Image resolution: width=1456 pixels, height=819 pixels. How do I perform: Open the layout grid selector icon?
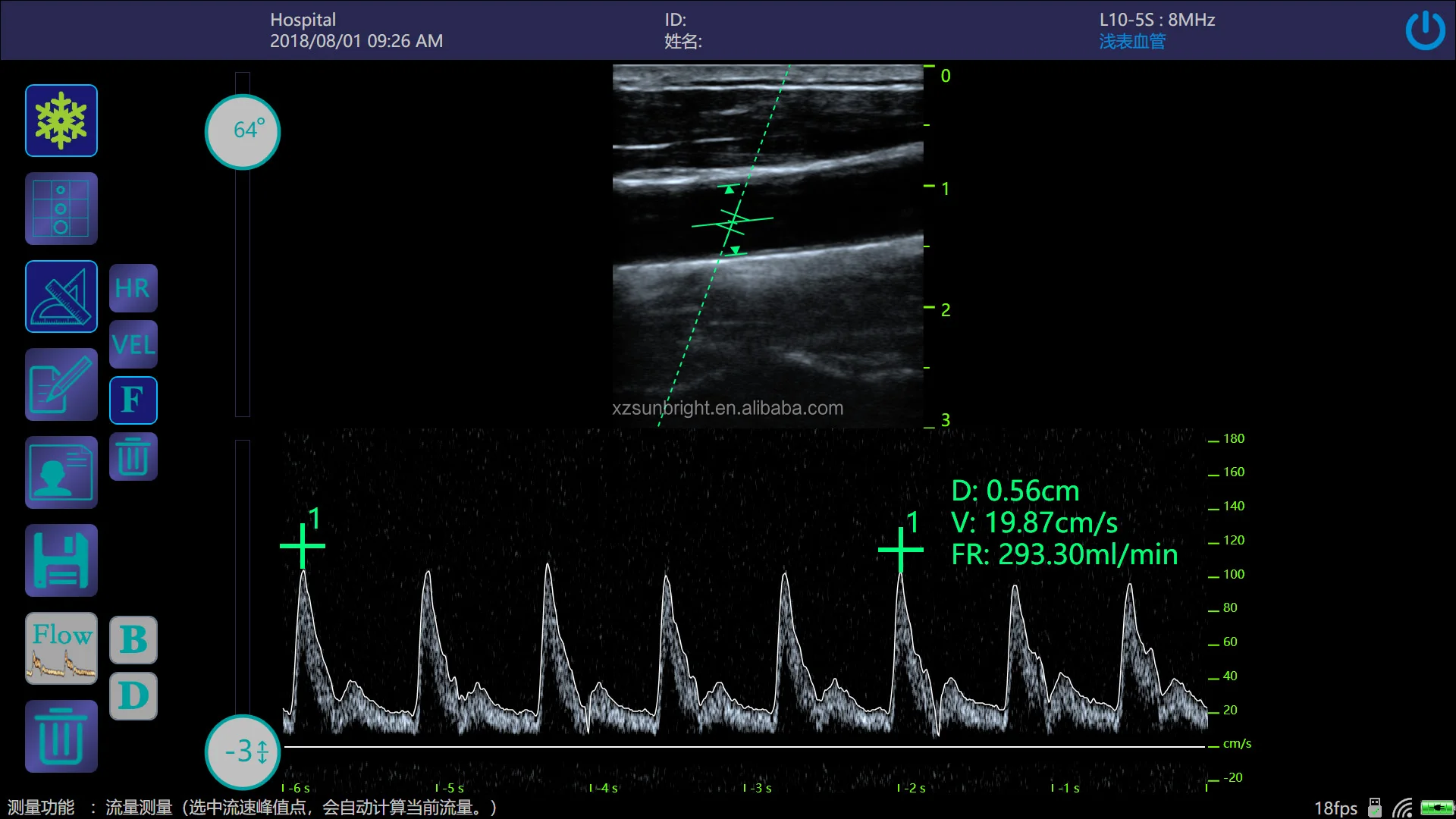(x=61, y=209)
